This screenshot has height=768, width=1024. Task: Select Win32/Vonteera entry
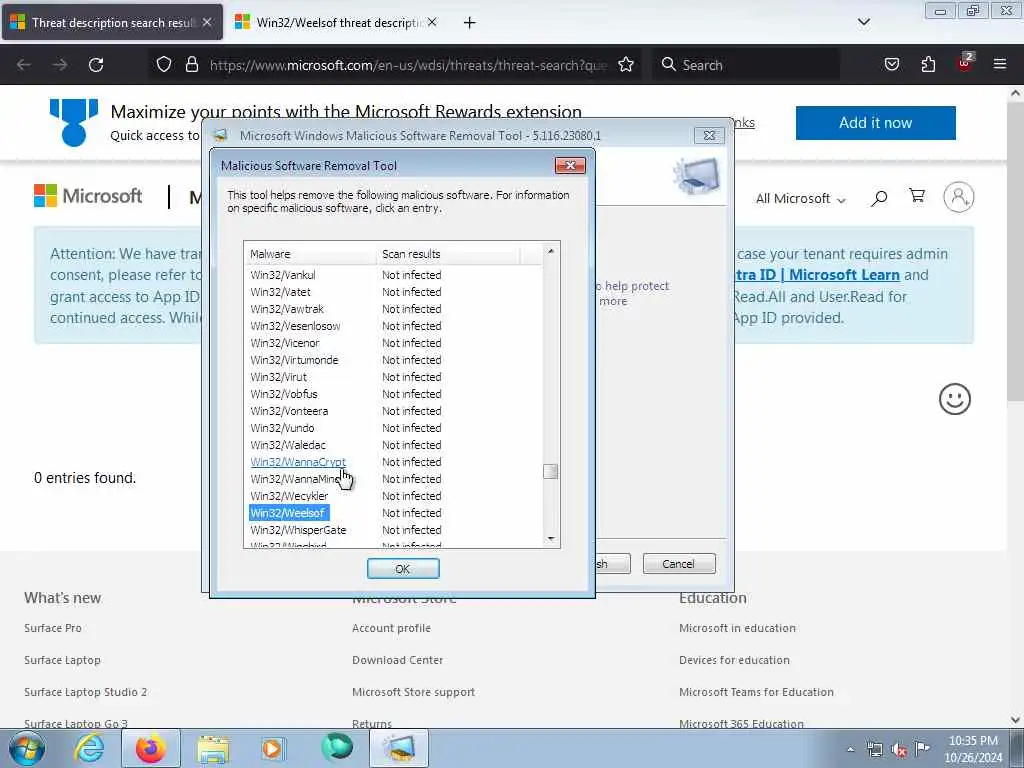pyautogui.click(x=289, y=411)
